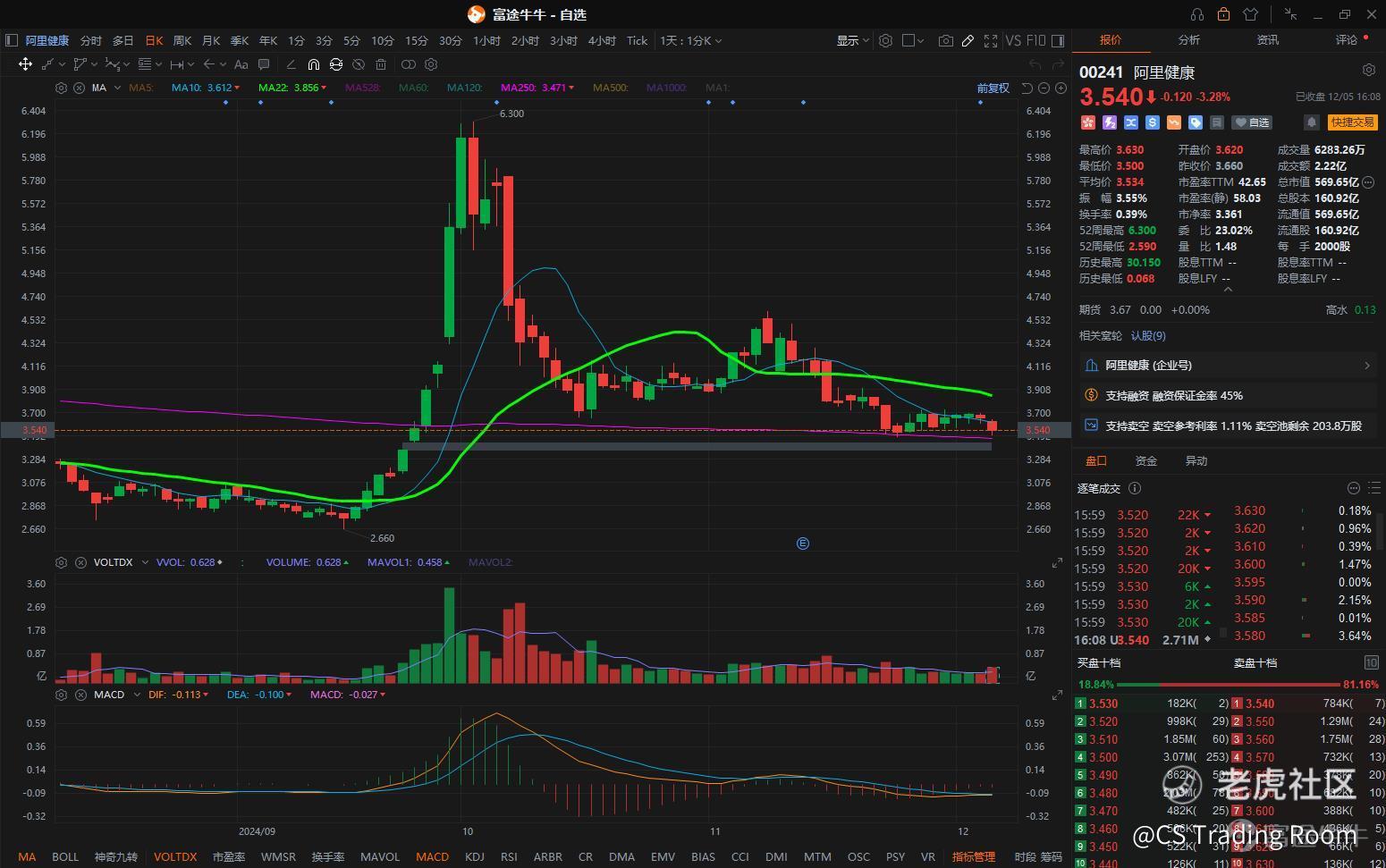Toggle MA10 line visibility in legend
Image resolution: width=1386 pixels, height=868 pixels.
205,88
